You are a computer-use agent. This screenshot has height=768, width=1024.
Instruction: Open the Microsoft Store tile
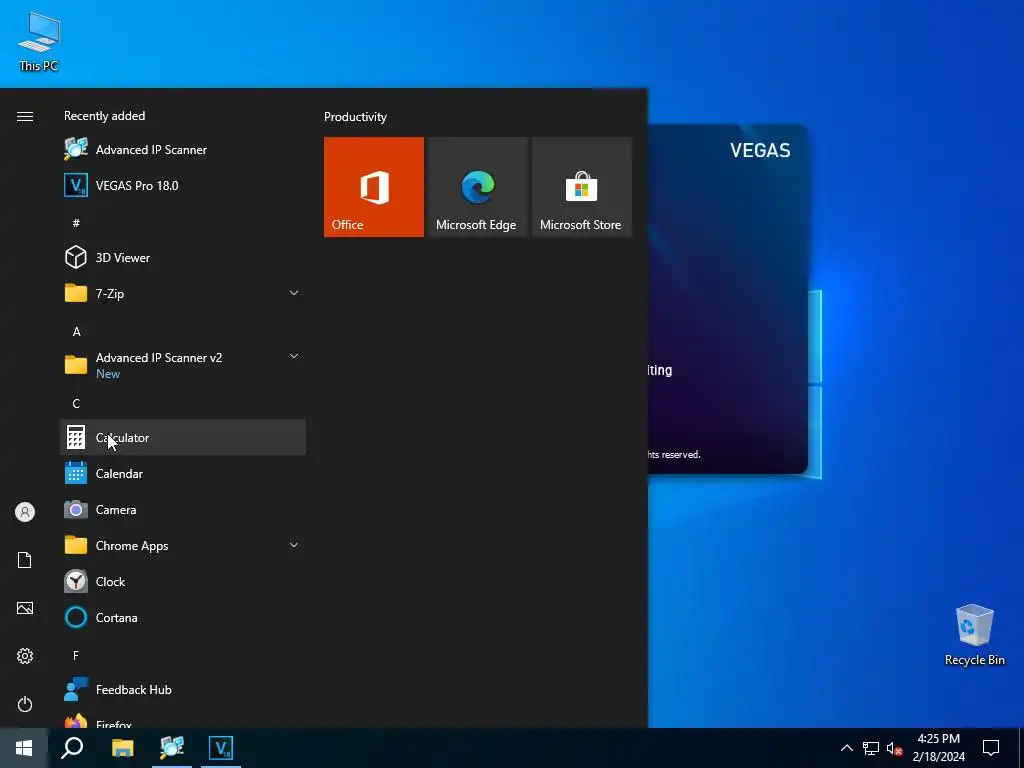(582, 187)
